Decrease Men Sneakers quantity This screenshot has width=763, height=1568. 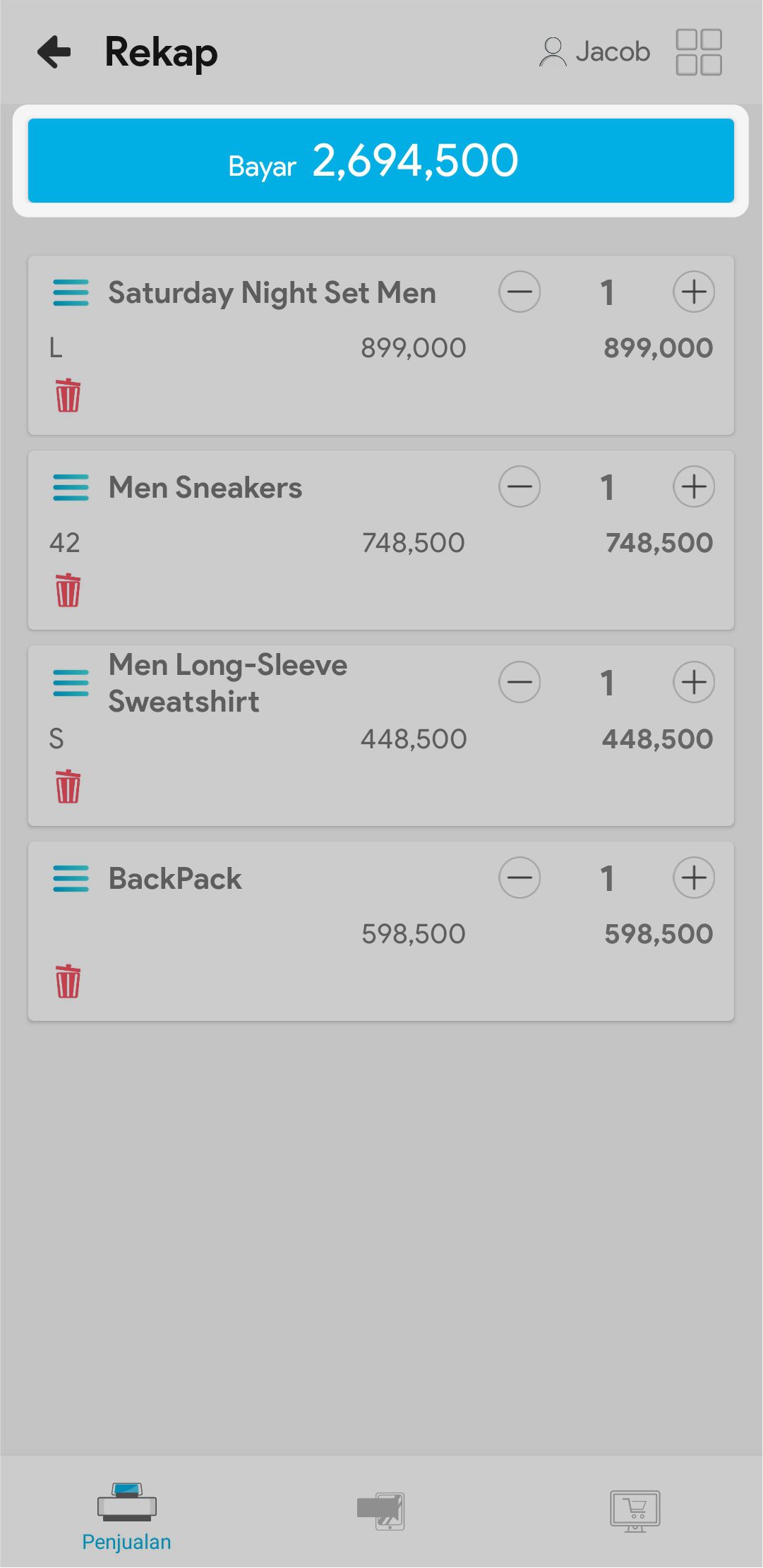click(519, 487)
